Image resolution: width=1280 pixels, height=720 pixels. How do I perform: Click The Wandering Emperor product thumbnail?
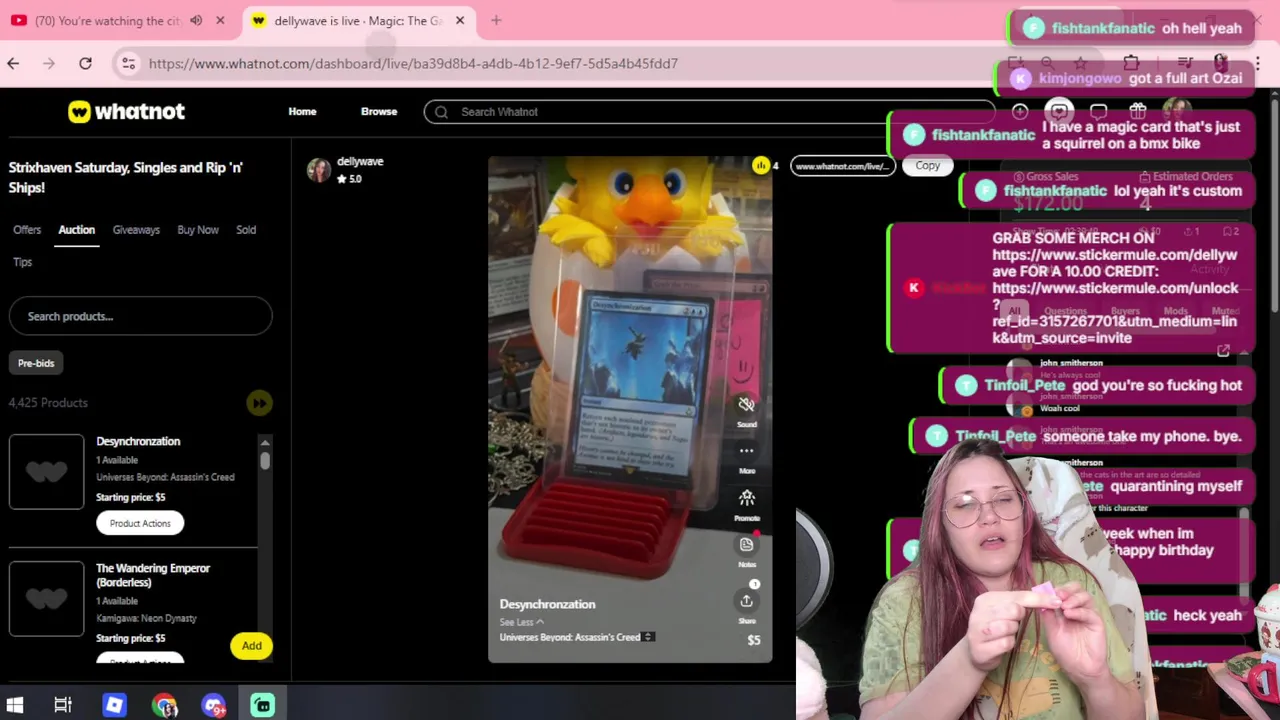tap(46, 599)
